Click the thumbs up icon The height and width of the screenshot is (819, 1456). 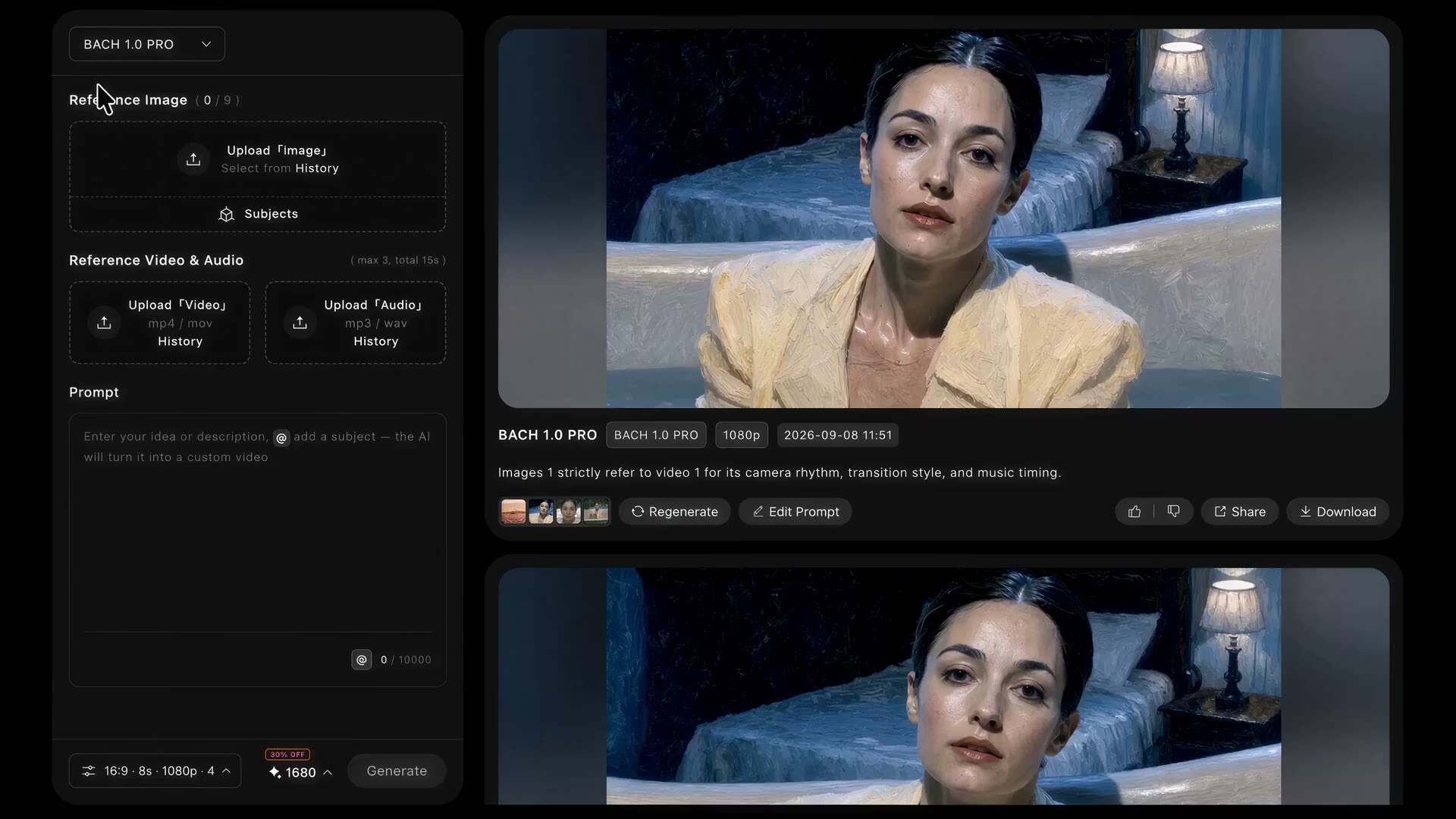[x=1134, y=512]
